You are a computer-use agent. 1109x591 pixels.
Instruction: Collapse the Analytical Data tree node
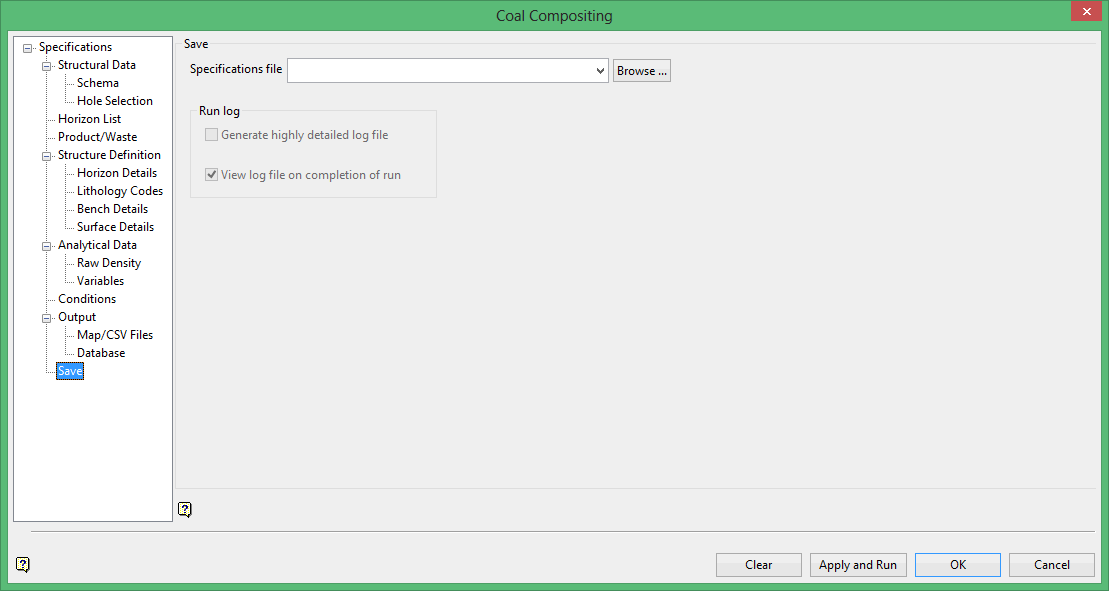tap(47, 246)
